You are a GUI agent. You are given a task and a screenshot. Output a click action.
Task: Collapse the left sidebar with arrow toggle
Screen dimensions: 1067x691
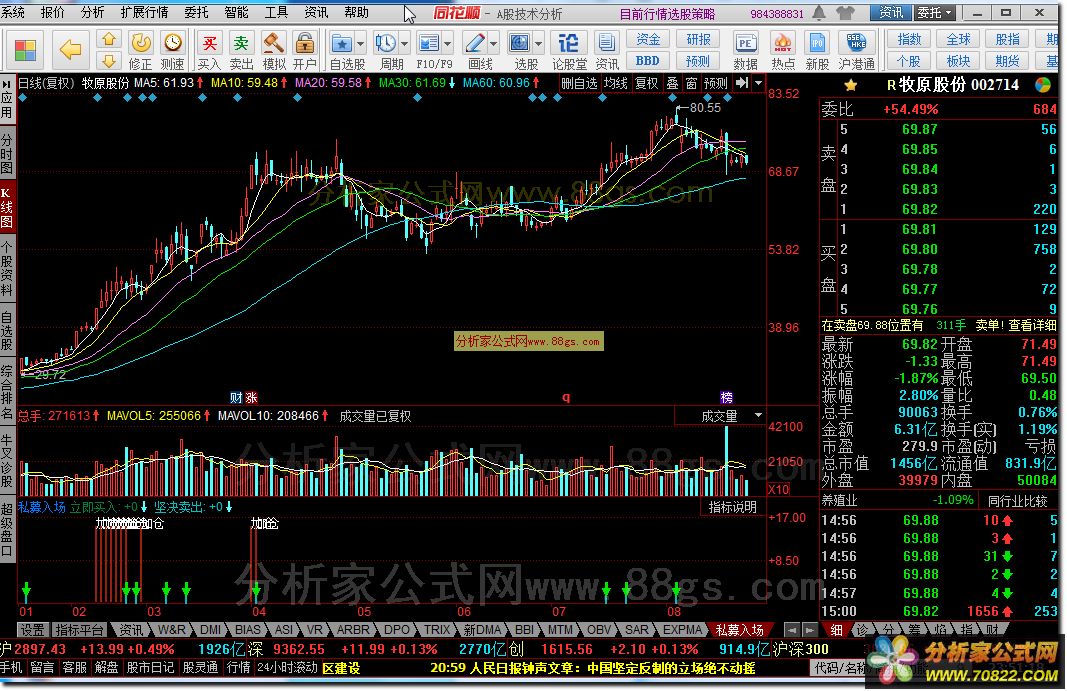[x=7, y=85]
